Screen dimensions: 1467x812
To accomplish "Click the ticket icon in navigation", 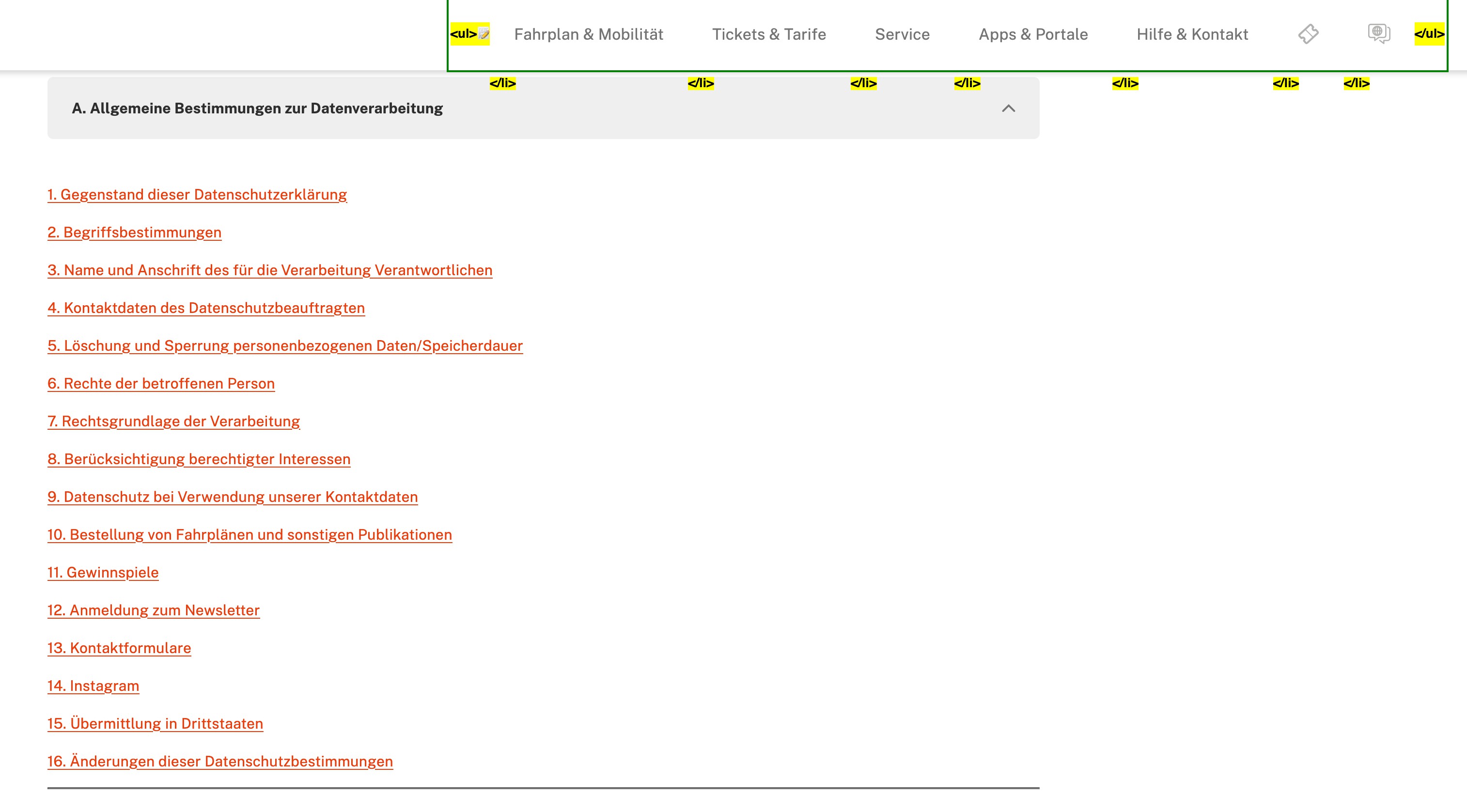I will [x=1308, y=34].
